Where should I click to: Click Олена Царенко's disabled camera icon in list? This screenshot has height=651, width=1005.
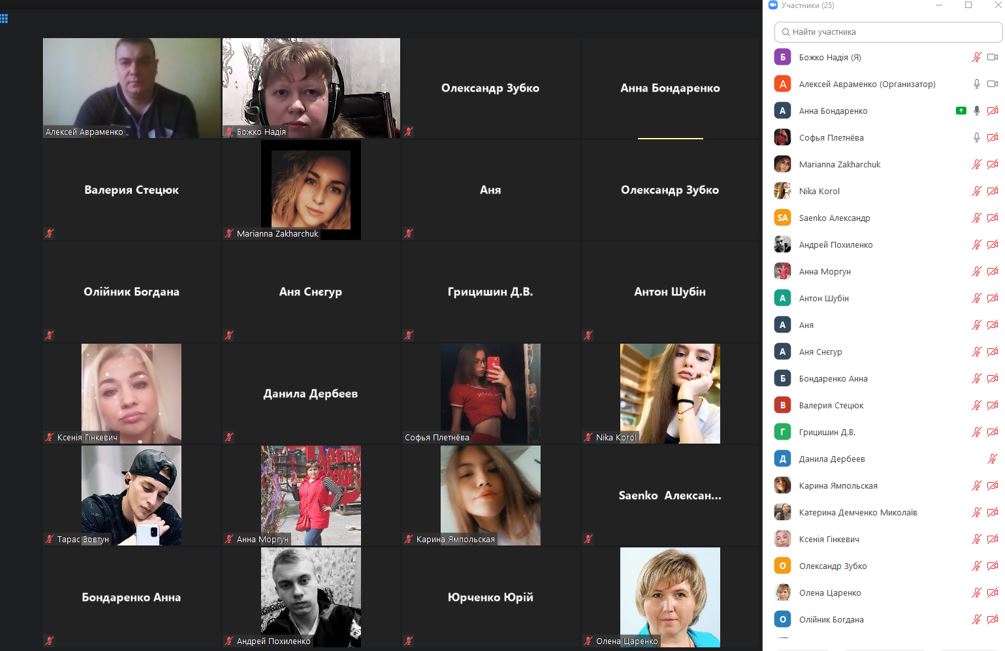click(993, 593)
